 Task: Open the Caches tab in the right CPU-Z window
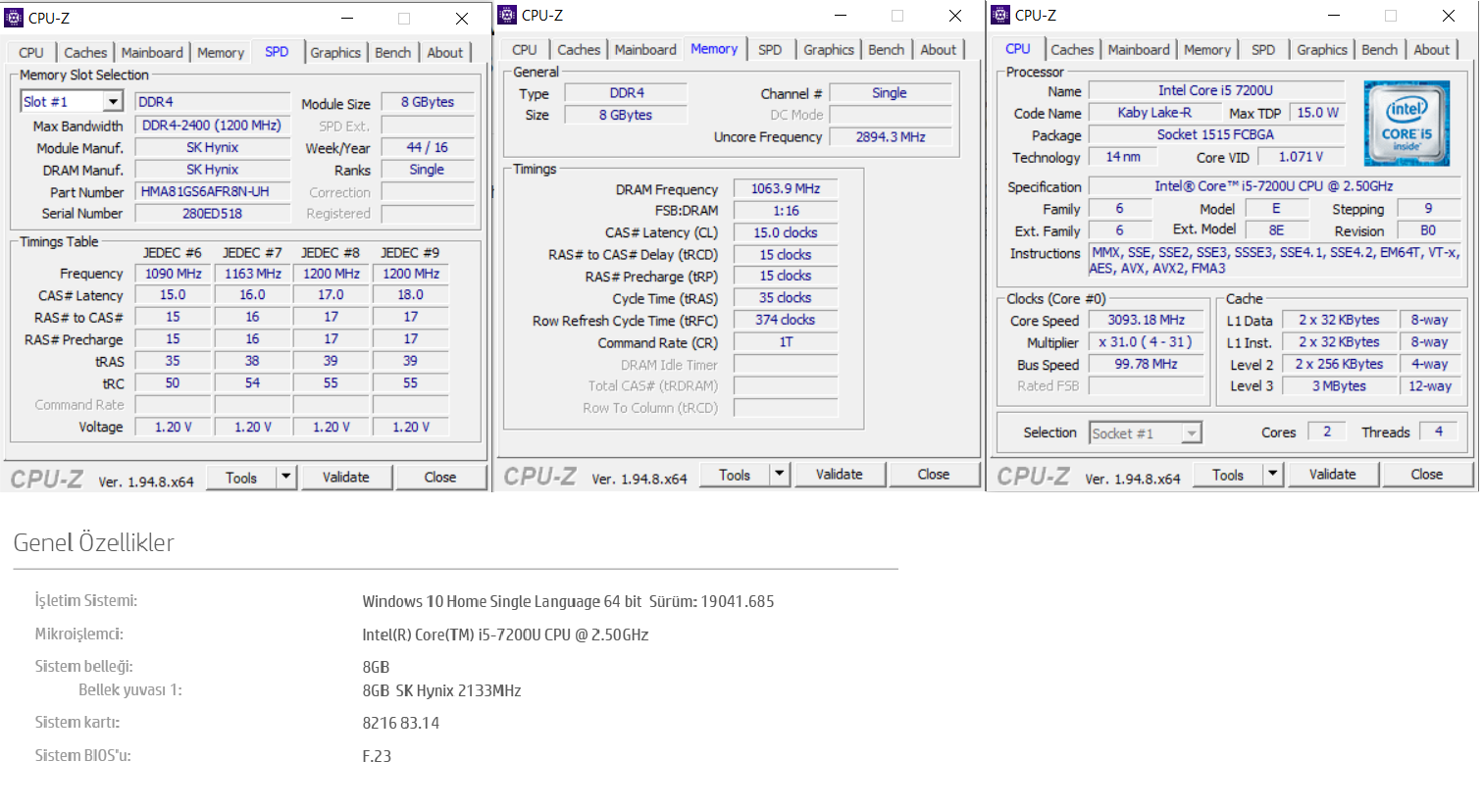(x=1072, y=50)
